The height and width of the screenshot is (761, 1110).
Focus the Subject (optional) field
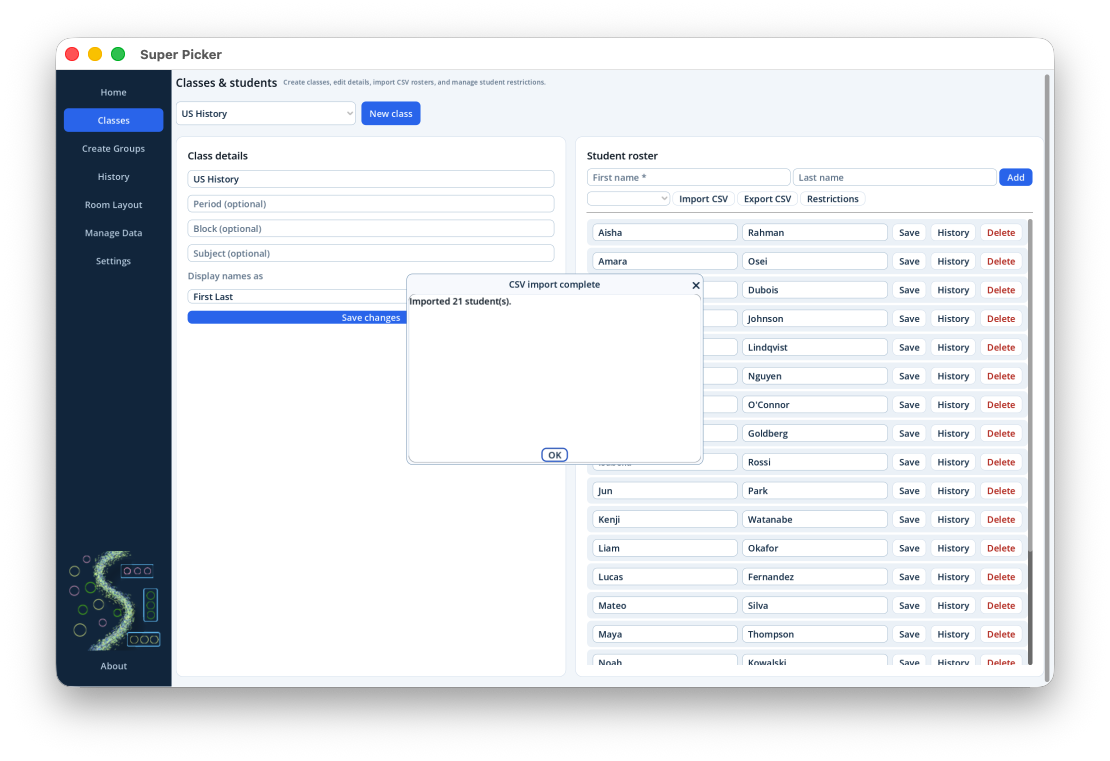371,253
